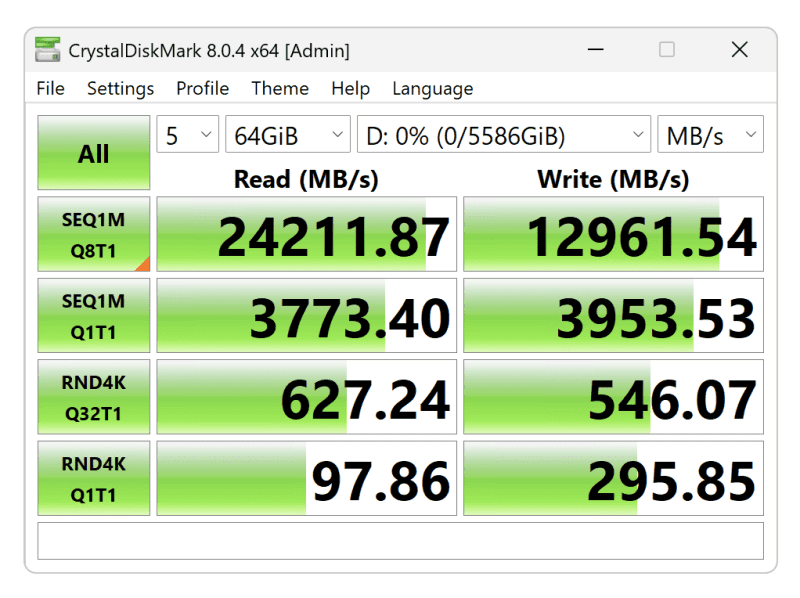Viewport: 800px width, 598px height.
Task: Click the CrystalDiskMark app icon in title bar
Action: click(47, 50)
